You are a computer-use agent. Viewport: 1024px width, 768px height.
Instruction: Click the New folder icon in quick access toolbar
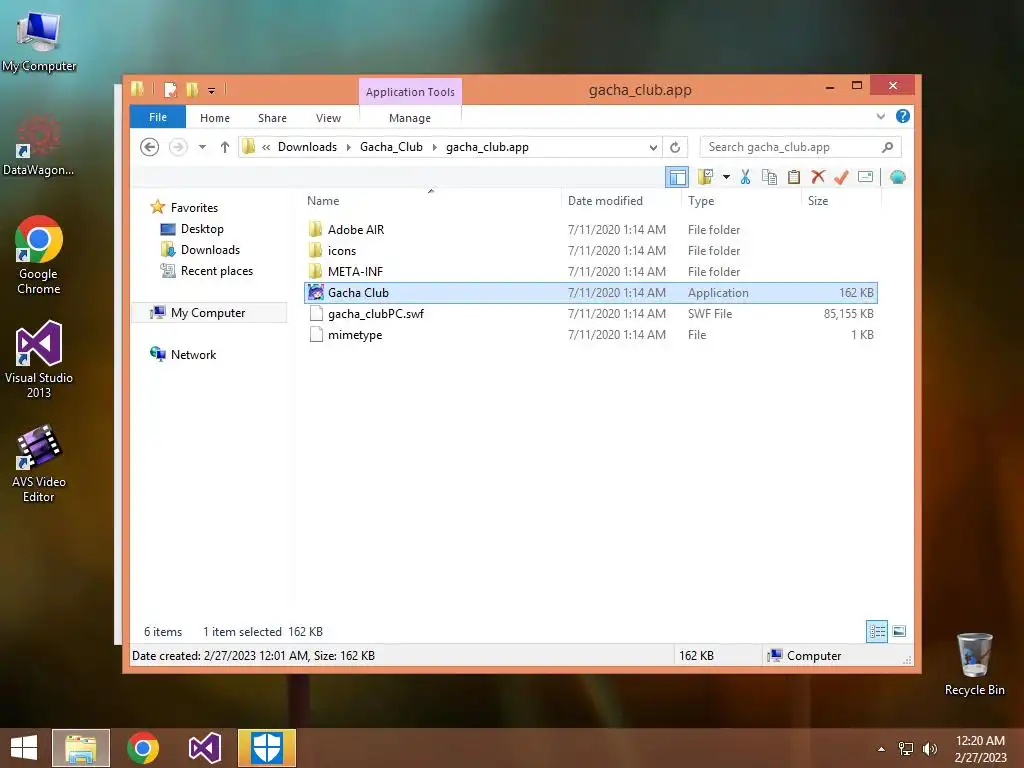click(x=192, y=89)
